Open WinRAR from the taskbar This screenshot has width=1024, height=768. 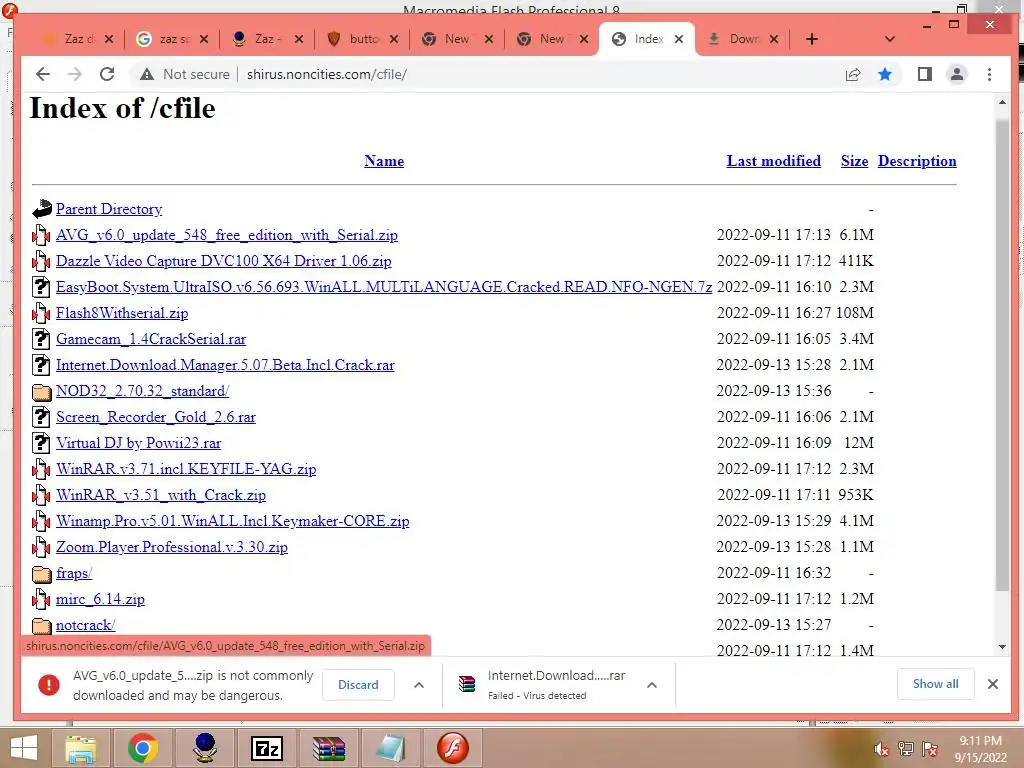[328, 748]
